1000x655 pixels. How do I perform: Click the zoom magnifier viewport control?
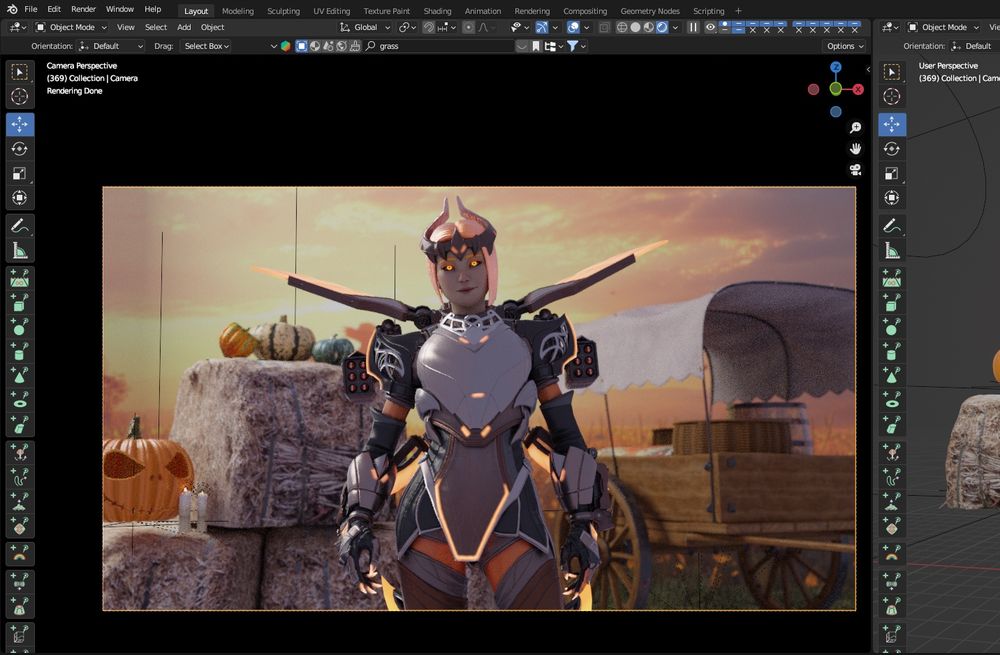[855, 128]
